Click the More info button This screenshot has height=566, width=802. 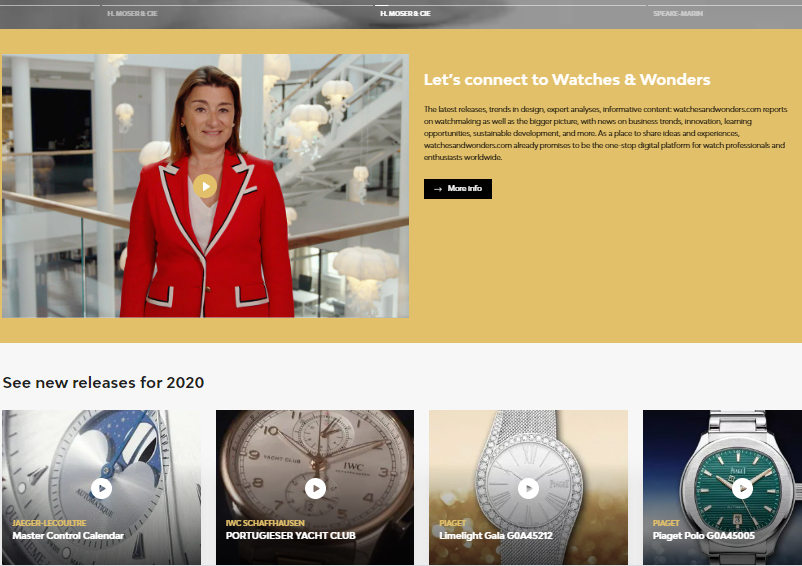pyautogui.click(x=457, y=189)
